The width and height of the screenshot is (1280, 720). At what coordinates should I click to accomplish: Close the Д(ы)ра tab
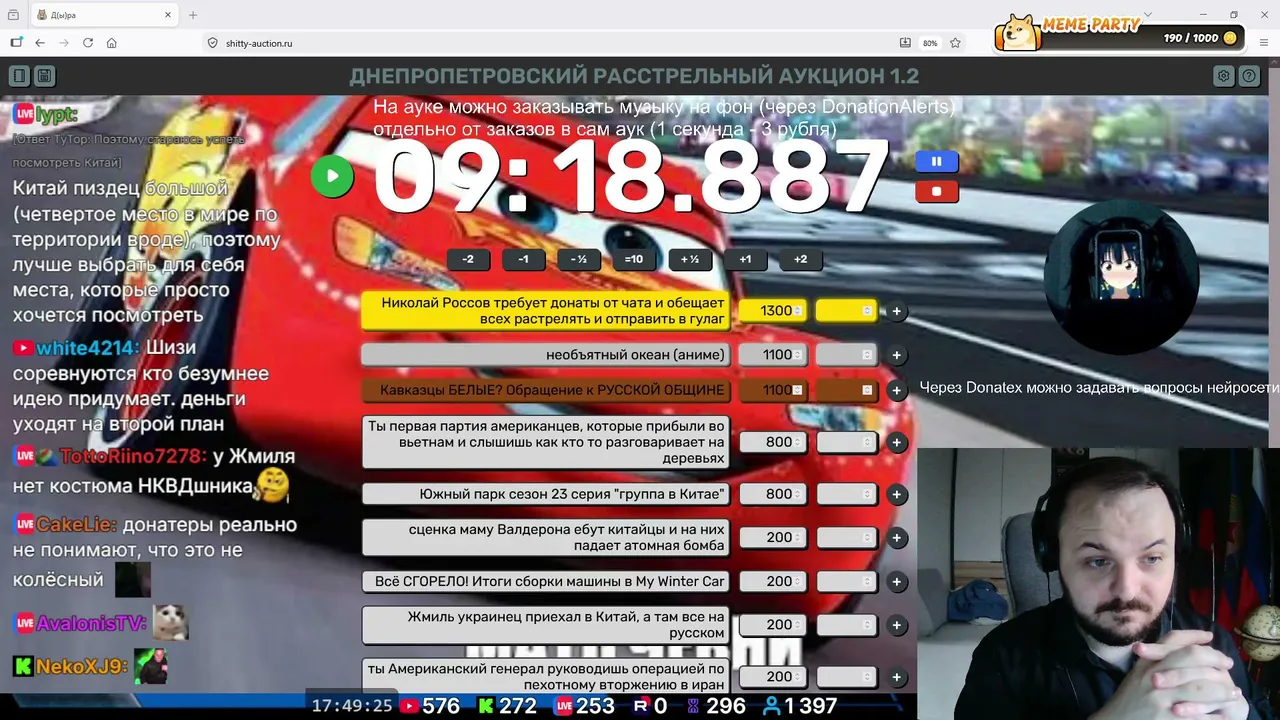[x=167, y=15]
